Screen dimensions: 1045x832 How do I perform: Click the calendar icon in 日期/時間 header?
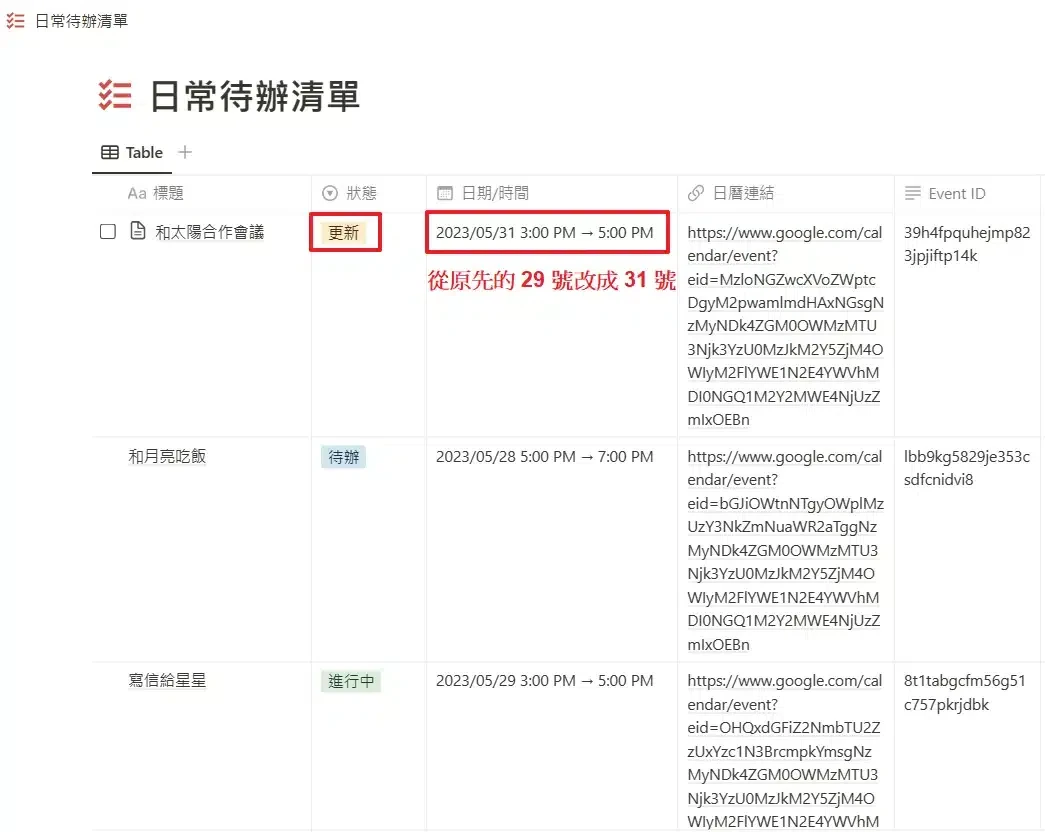tap(445, 193)
